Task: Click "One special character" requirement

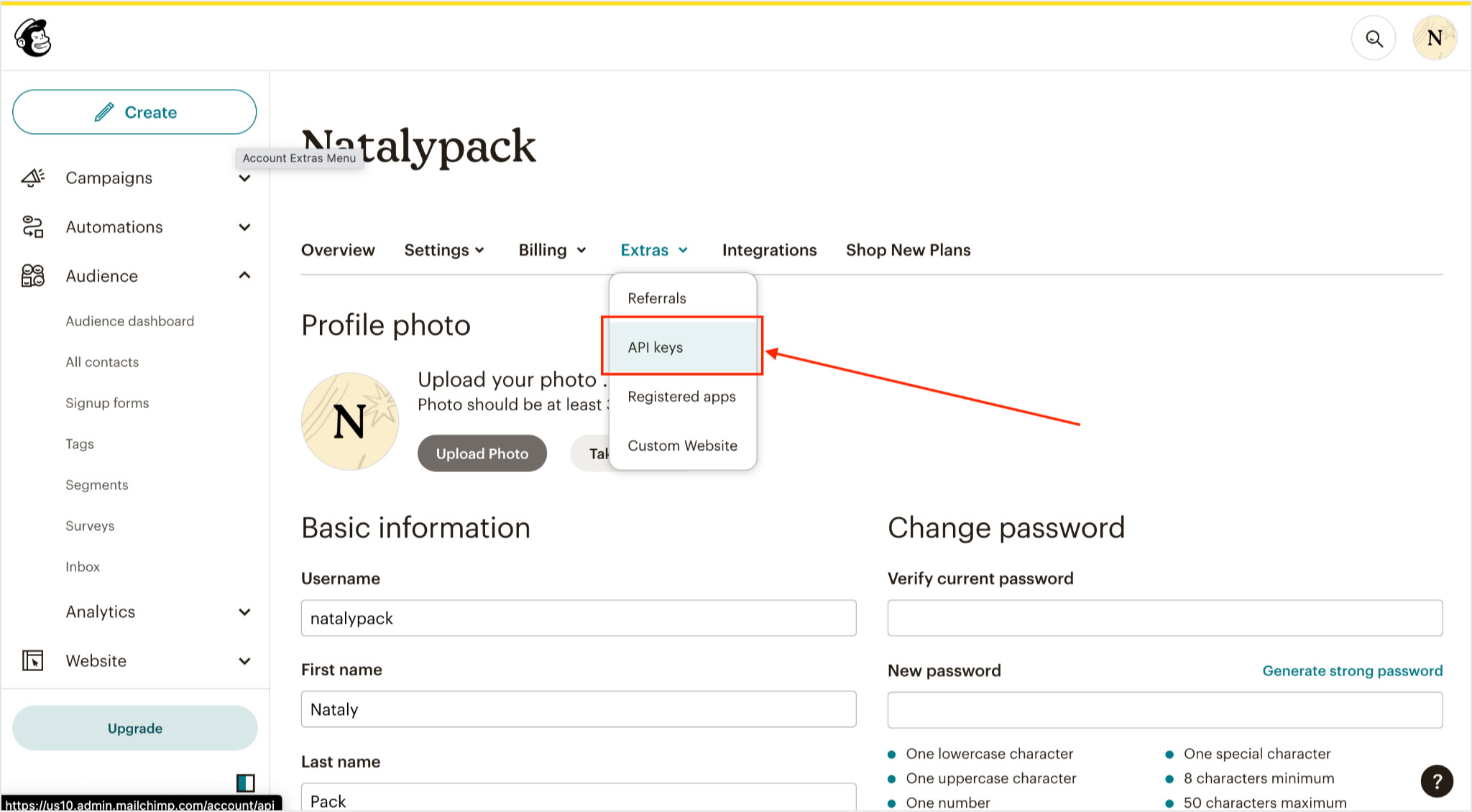Action: (1257, 754)
